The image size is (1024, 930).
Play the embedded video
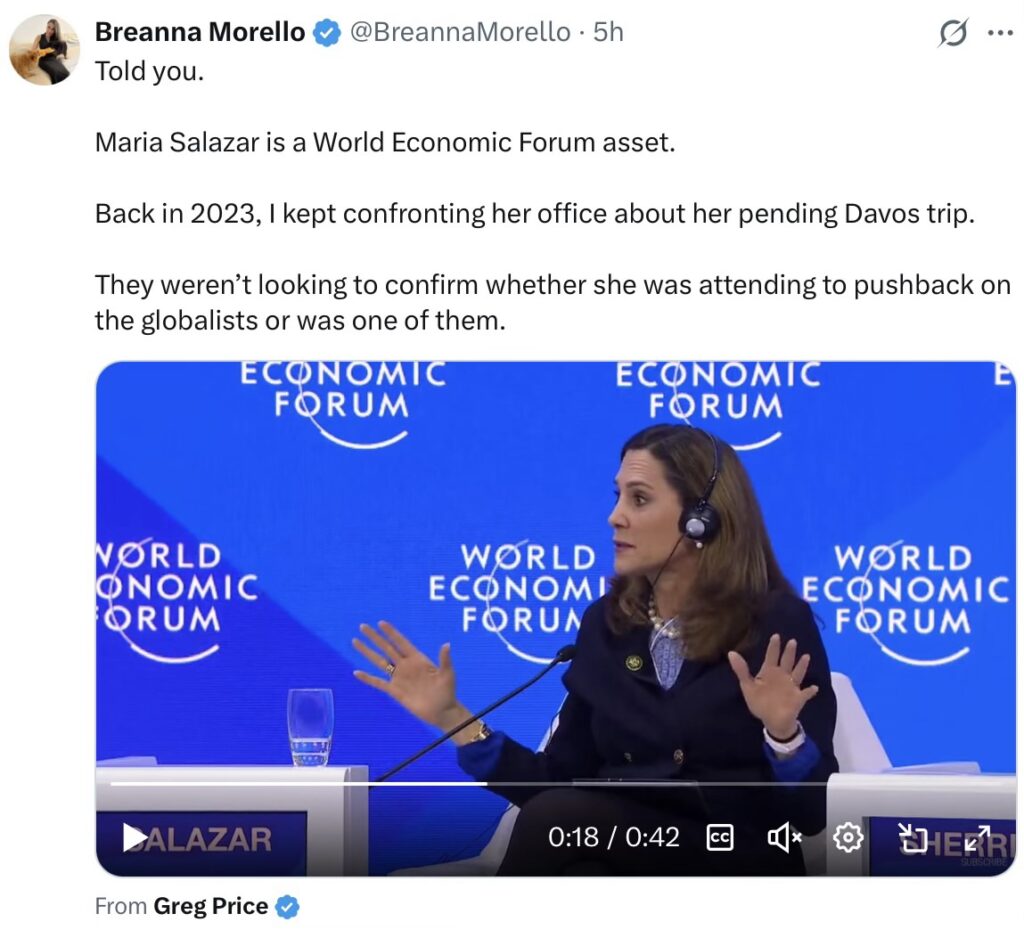(x=134, y=838)
